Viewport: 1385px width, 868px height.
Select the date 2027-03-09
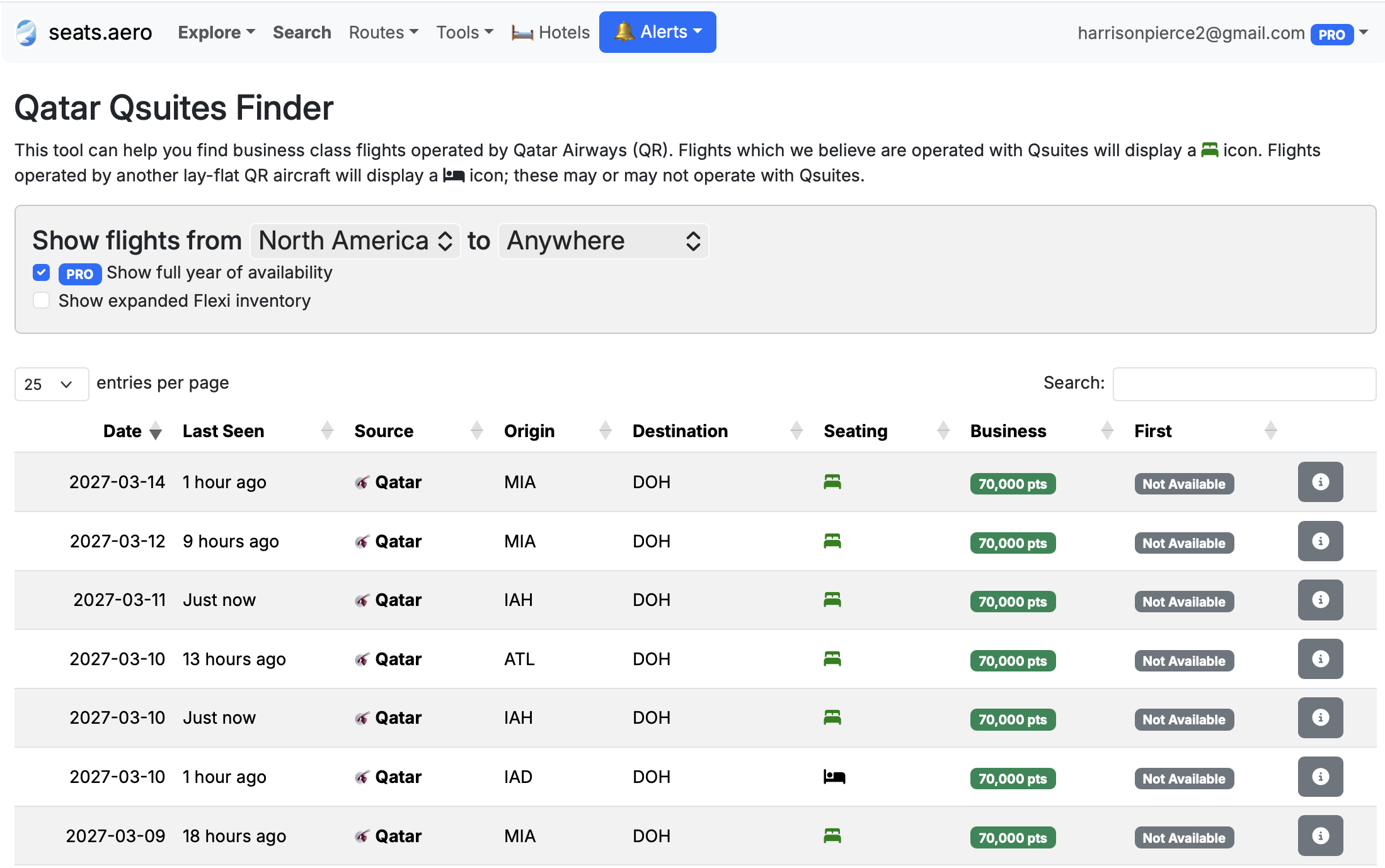pos(115,836)
